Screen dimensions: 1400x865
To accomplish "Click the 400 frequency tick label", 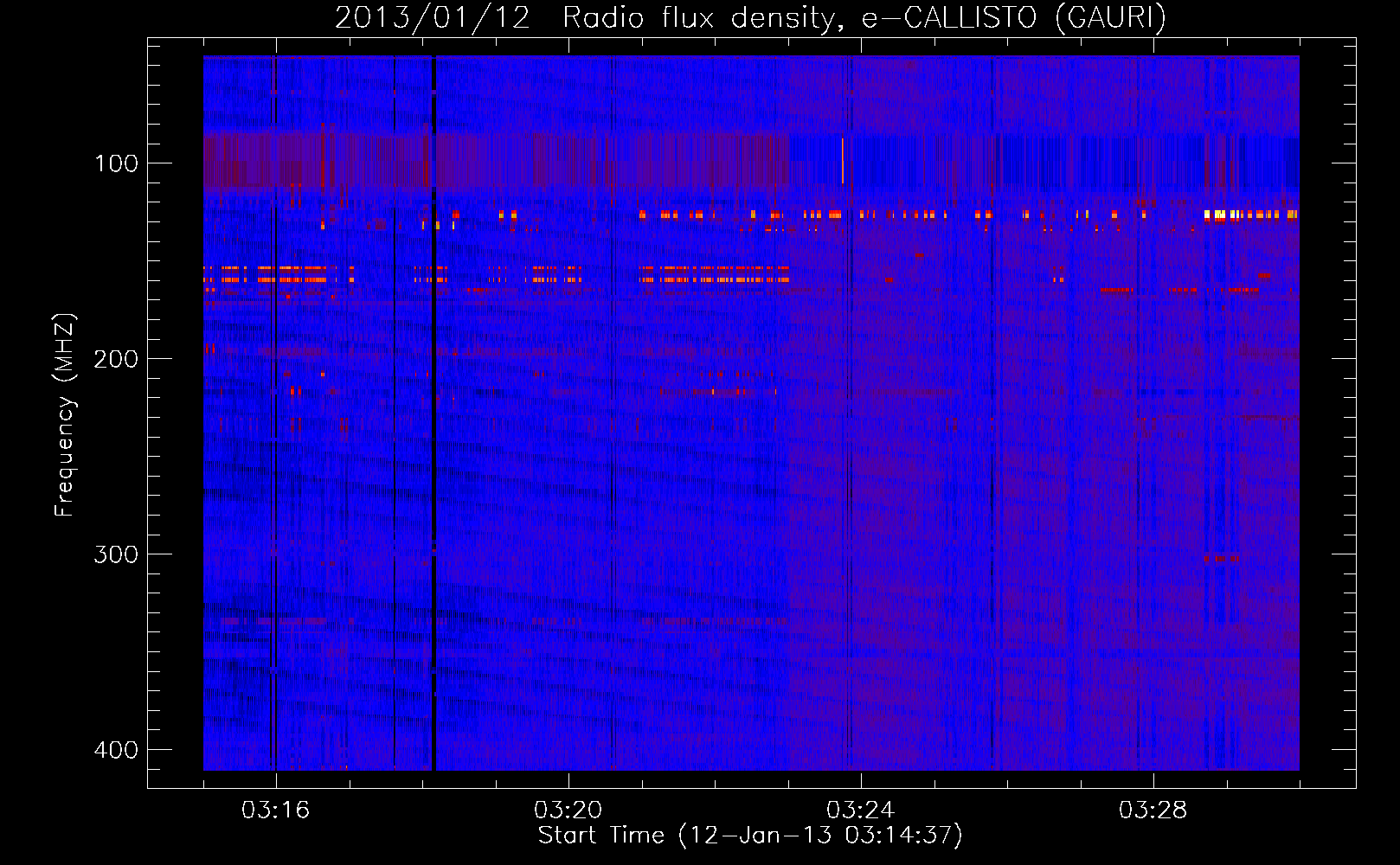I will click(x=116, y=749).
